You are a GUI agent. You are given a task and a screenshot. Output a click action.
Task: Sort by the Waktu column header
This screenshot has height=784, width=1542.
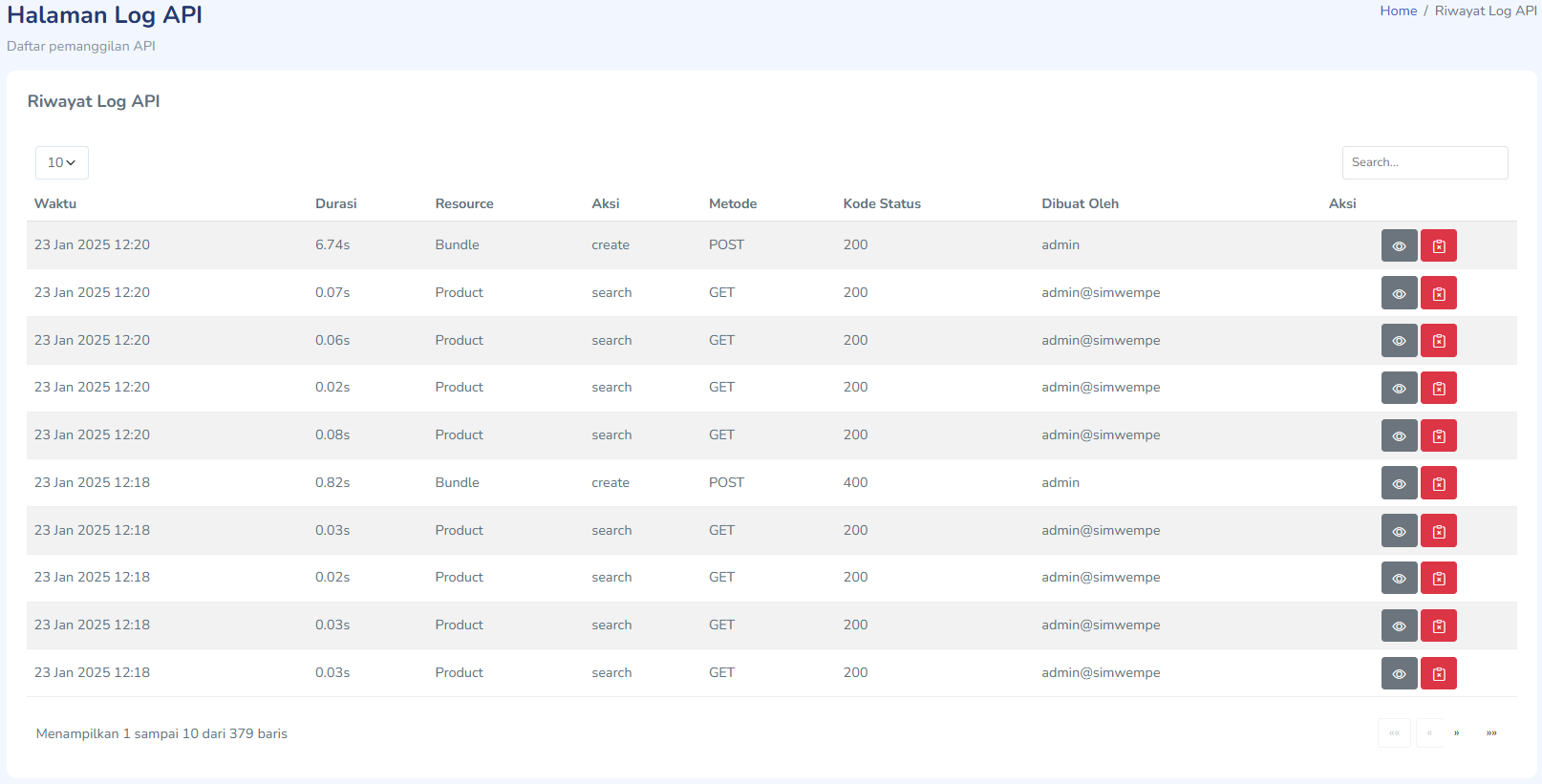pos(55,203)
